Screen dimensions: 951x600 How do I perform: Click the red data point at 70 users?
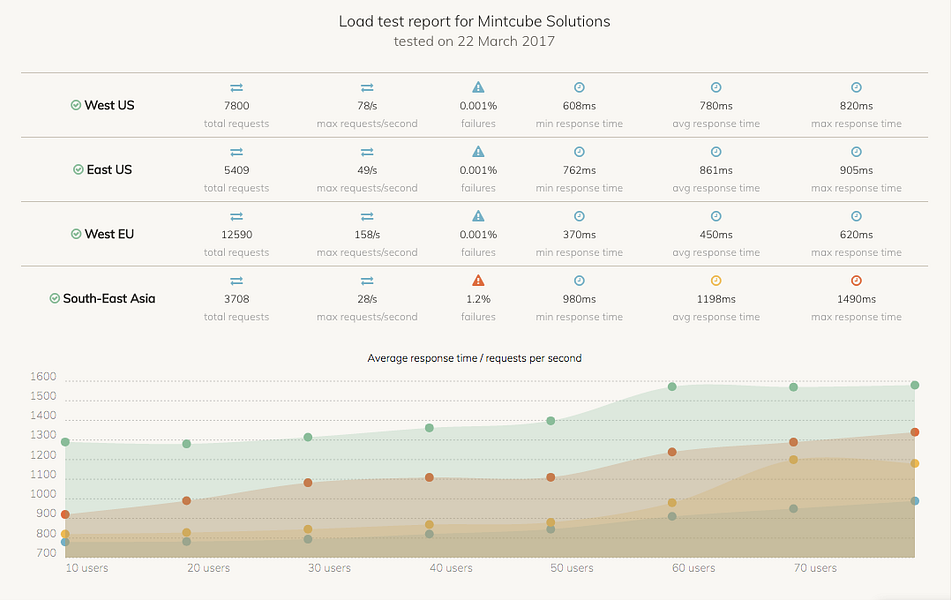(x=793, y=442)
